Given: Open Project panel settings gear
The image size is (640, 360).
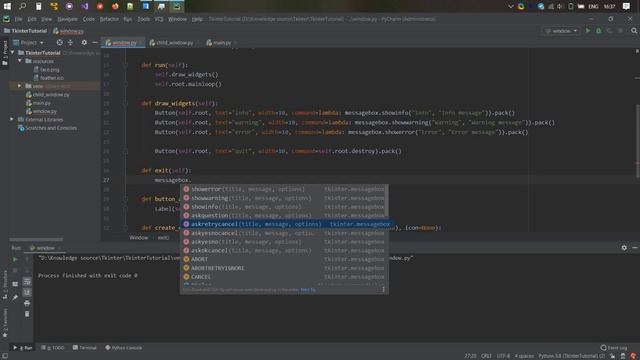Looking at the screenshot, I should pyautogui.click(x=84, y=42).
